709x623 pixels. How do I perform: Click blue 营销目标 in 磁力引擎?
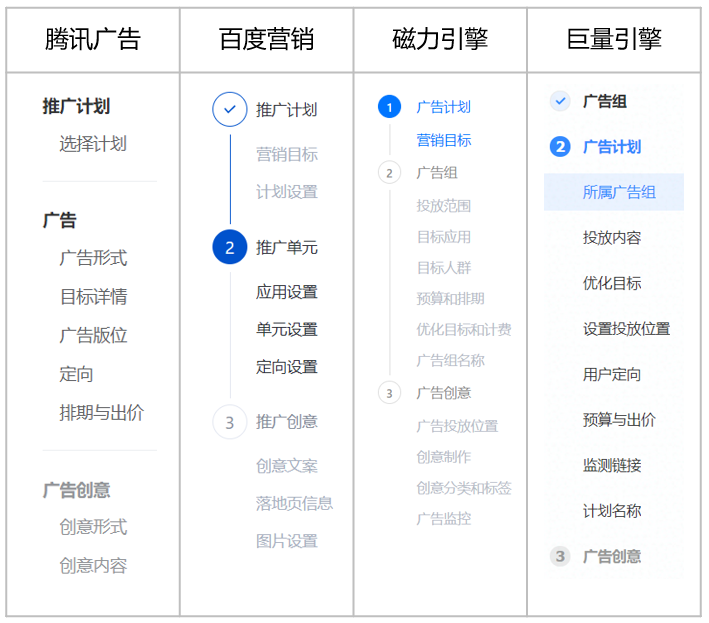(444, 140)
